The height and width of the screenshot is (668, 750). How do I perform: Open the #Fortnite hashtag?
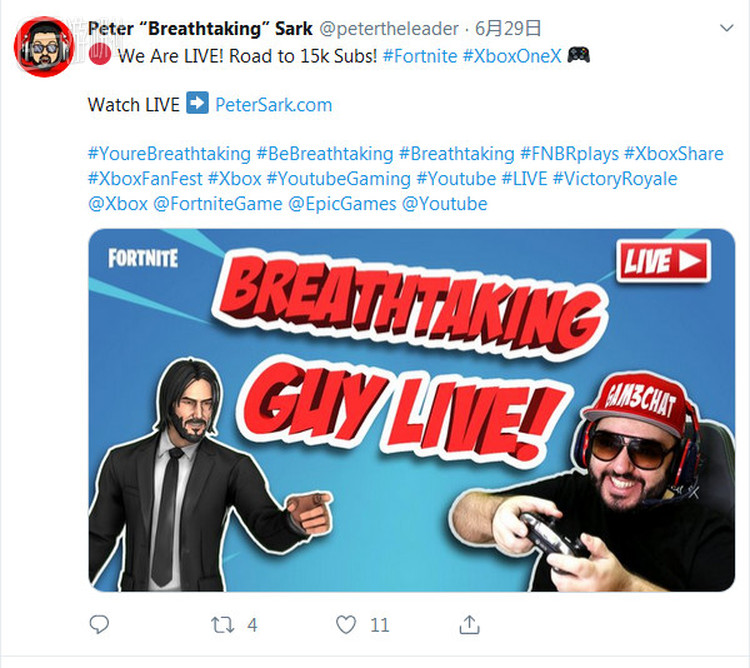[x=420, y=56]
